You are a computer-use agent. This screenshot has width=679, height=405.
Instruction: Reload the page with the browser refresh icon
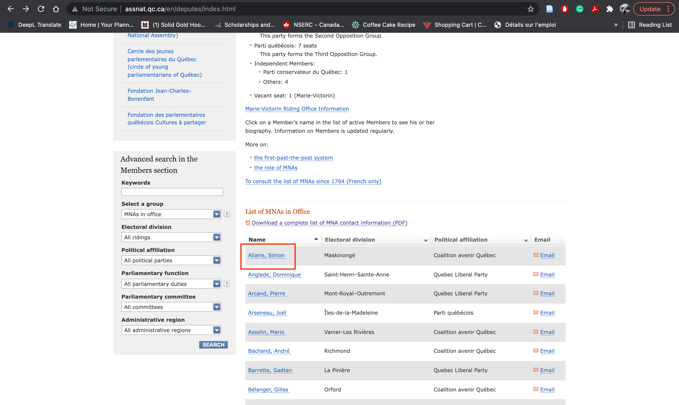tap(41, 9)
